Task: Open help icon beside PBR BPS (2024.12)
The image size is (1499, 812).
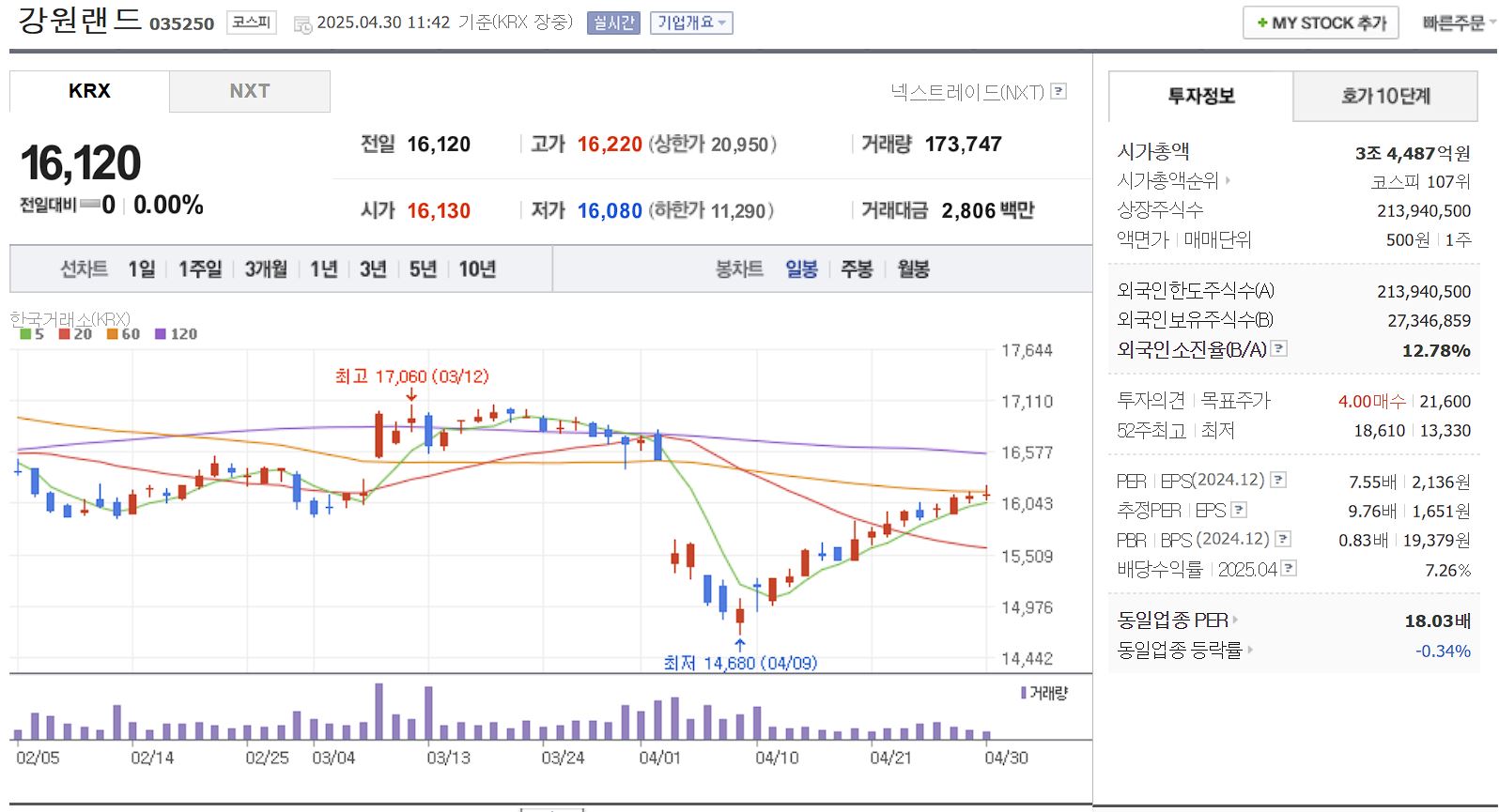Action: coord(1283,539)
